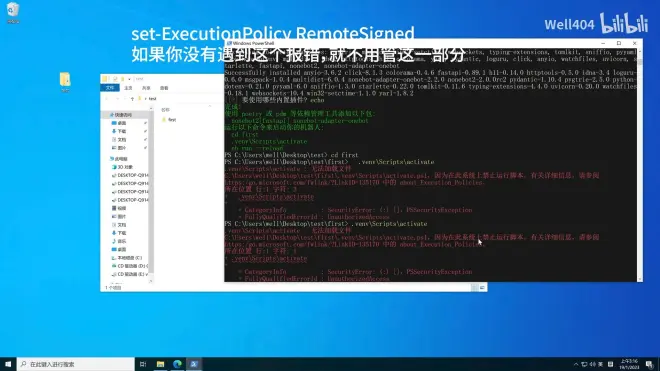Switch to the 主页 ribbon tab
The height and width of the screenshot is (371, 660).
coord(128,88)
